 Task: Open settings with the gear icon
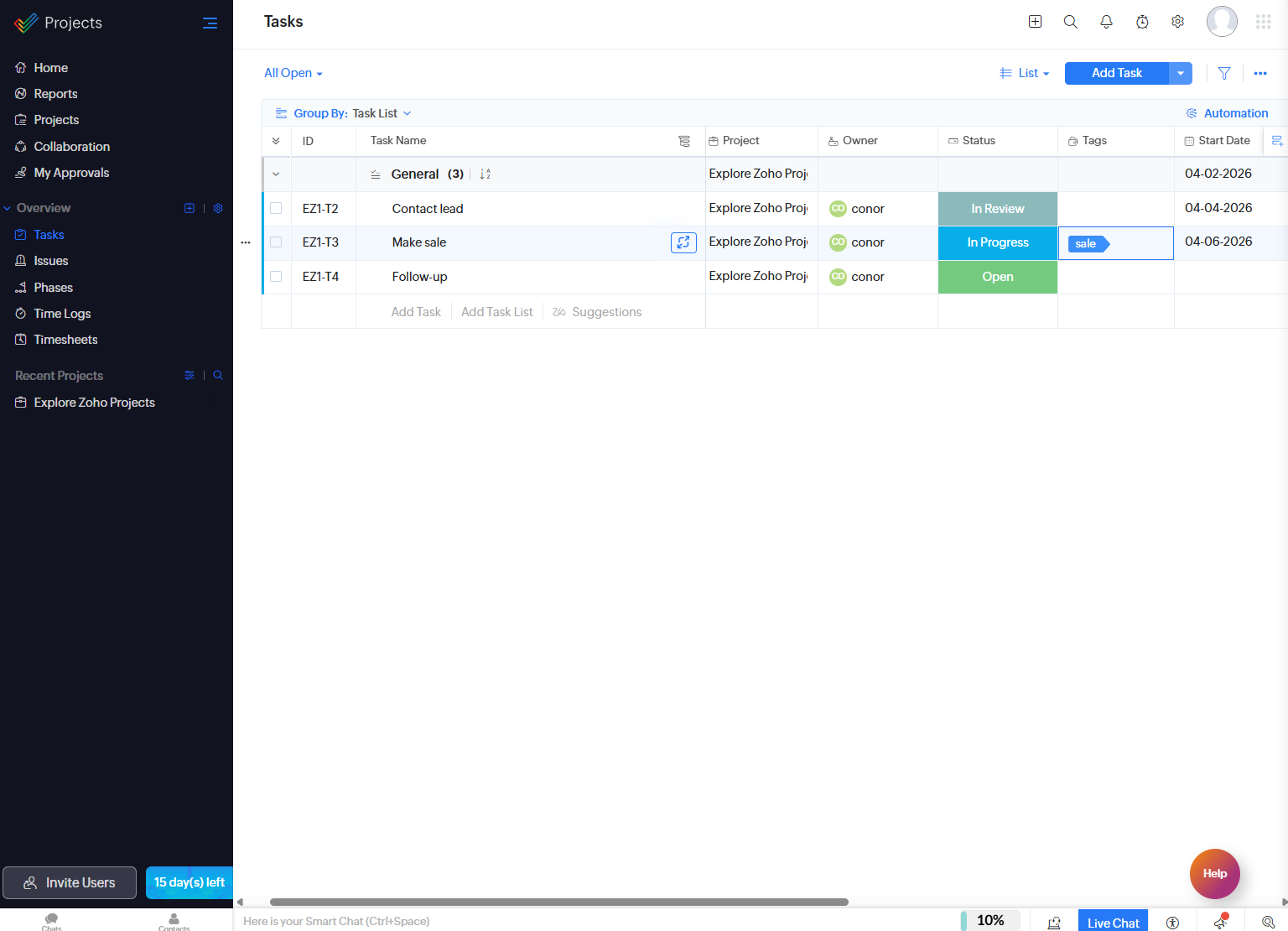[x=1177, y=21]
